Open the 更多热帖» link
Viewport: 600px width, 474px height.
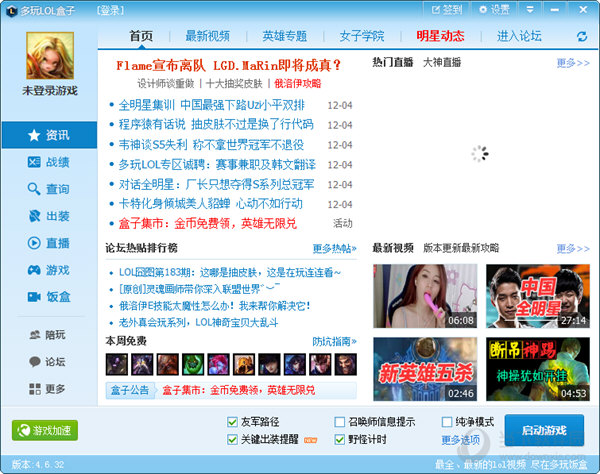tap(334, 249)
